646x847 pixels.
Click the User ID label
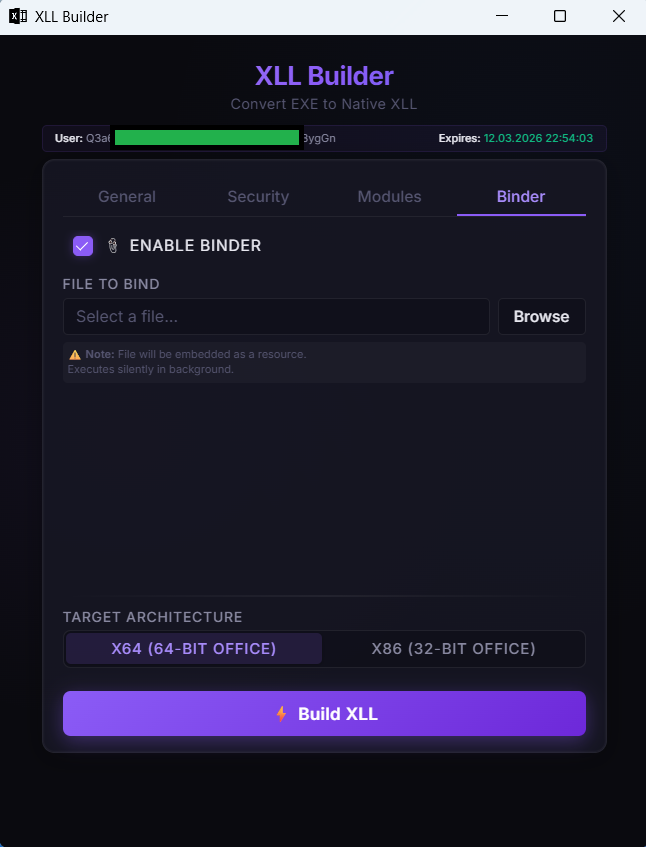tap(69, 138)
